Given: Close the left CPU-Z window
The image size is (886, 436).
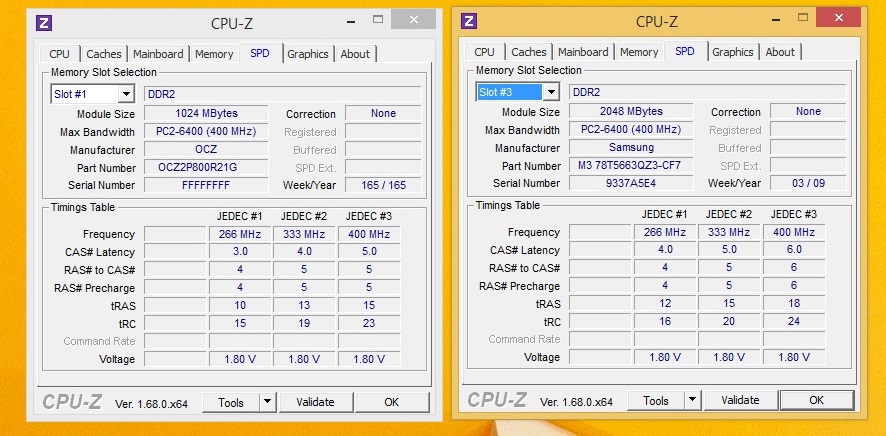Looking at the screenshot, I should point(414,19).
